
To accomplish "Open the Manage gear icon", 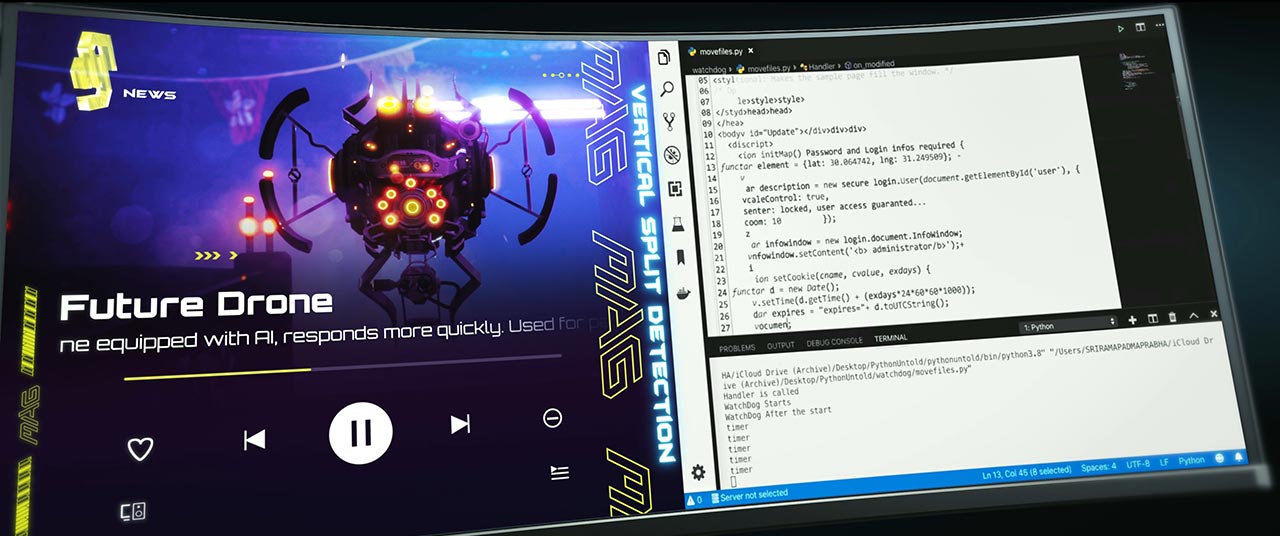I will pyautogui.click(x=698, y=472).
